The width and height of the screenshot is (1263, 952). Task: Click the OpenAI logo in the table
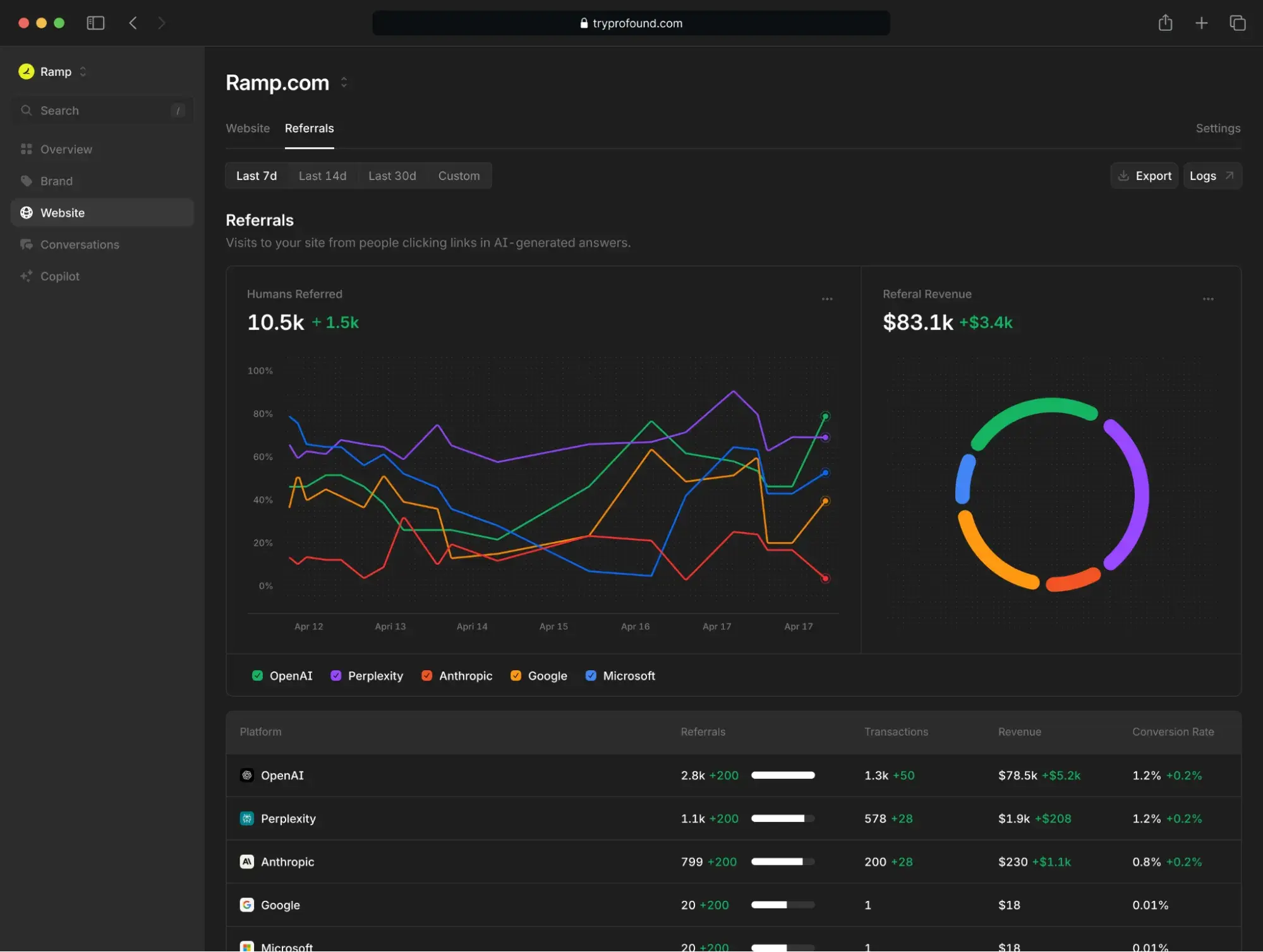(x=246, y=775)
